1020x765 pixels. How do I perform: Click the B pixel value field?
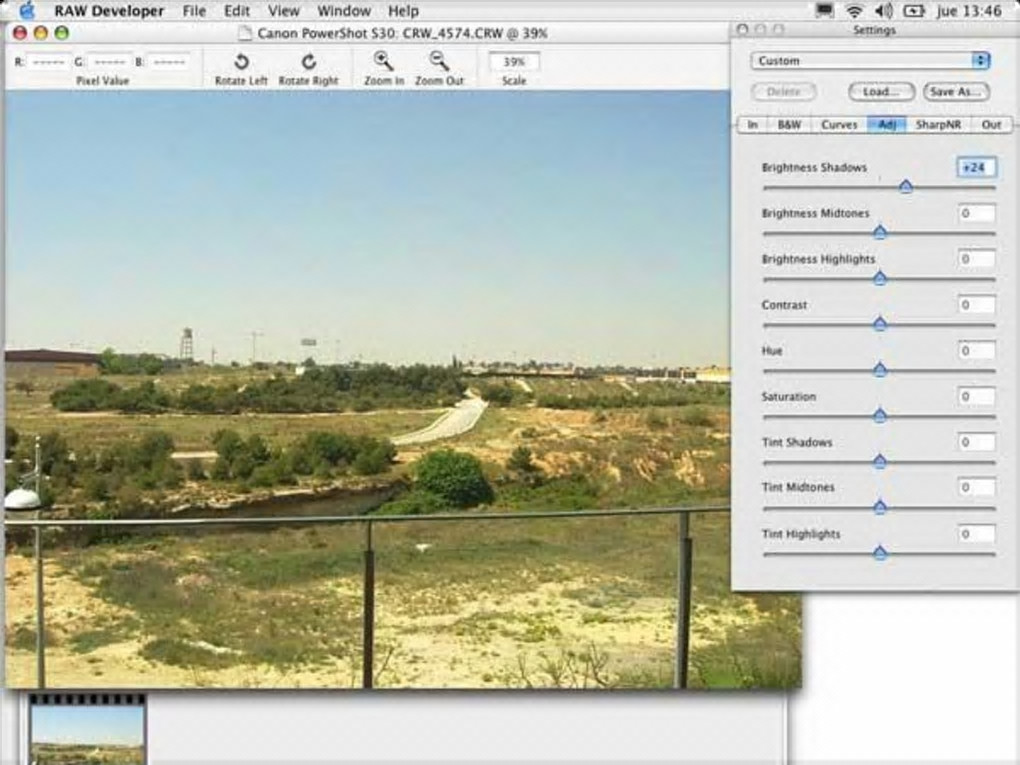[169, 62]
